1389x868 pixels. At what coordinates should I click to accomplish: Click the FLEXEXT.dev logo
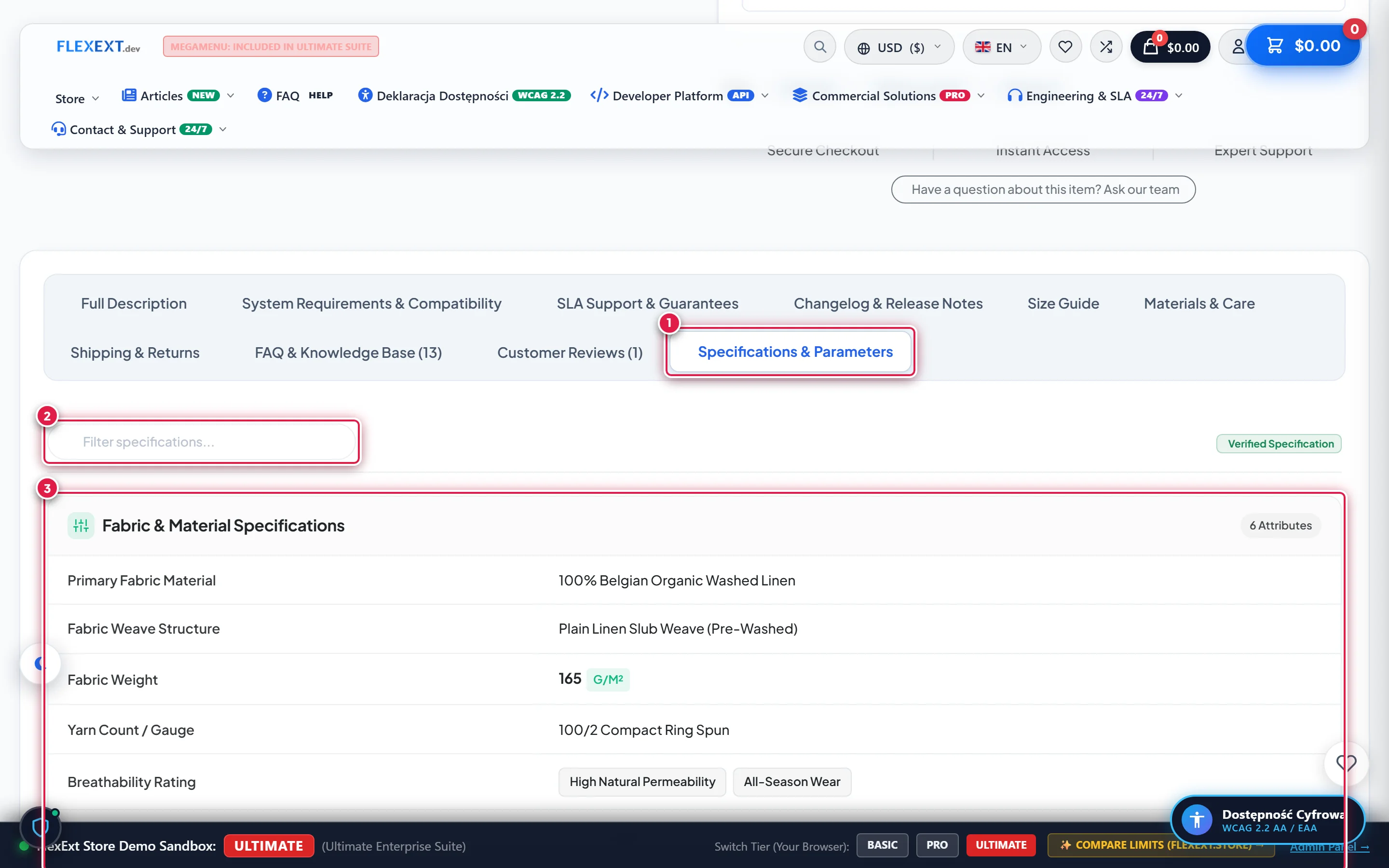pos(98,46)
